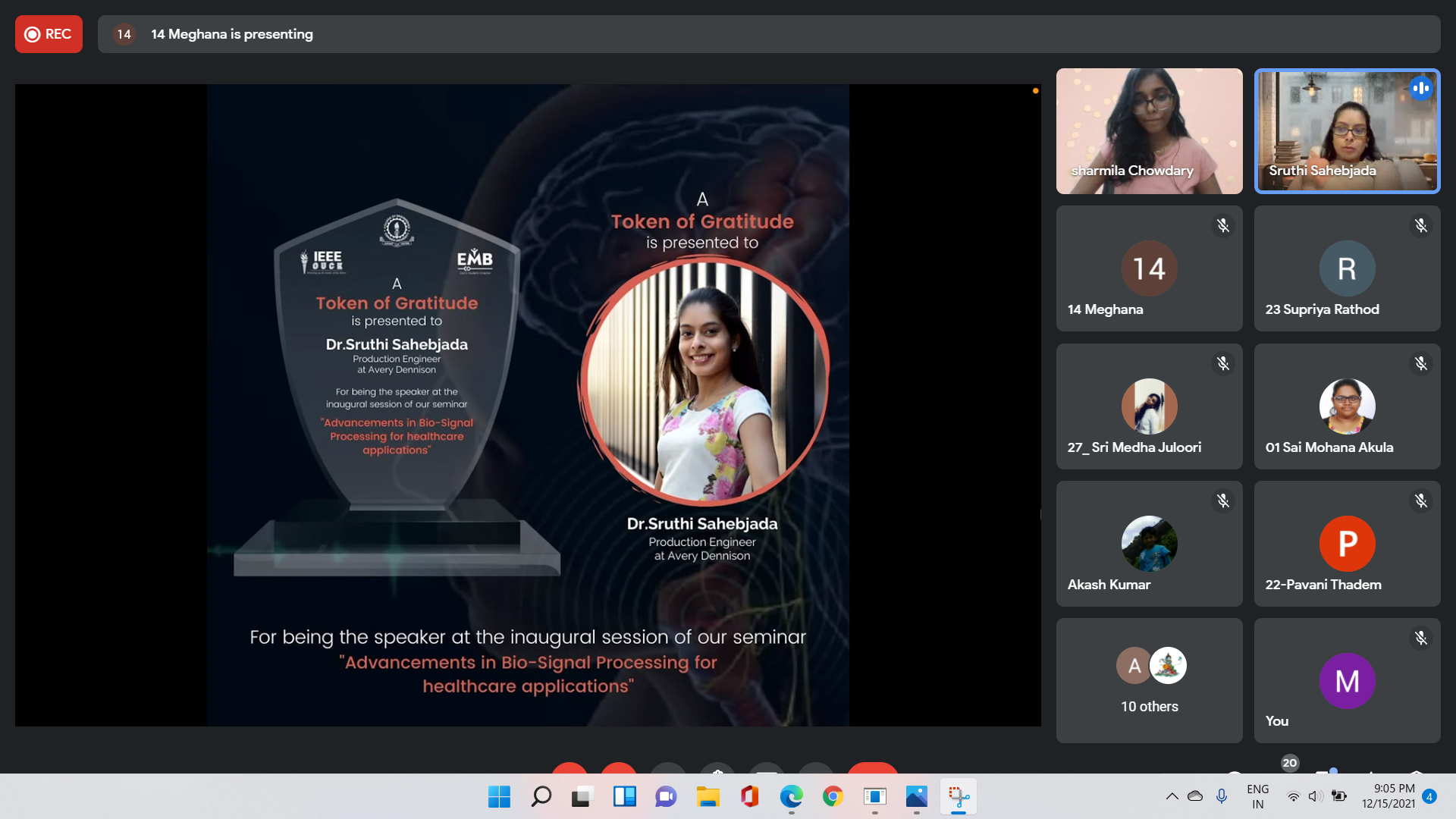Expand the hidden system tray icons chevron

click(1172, 796)
